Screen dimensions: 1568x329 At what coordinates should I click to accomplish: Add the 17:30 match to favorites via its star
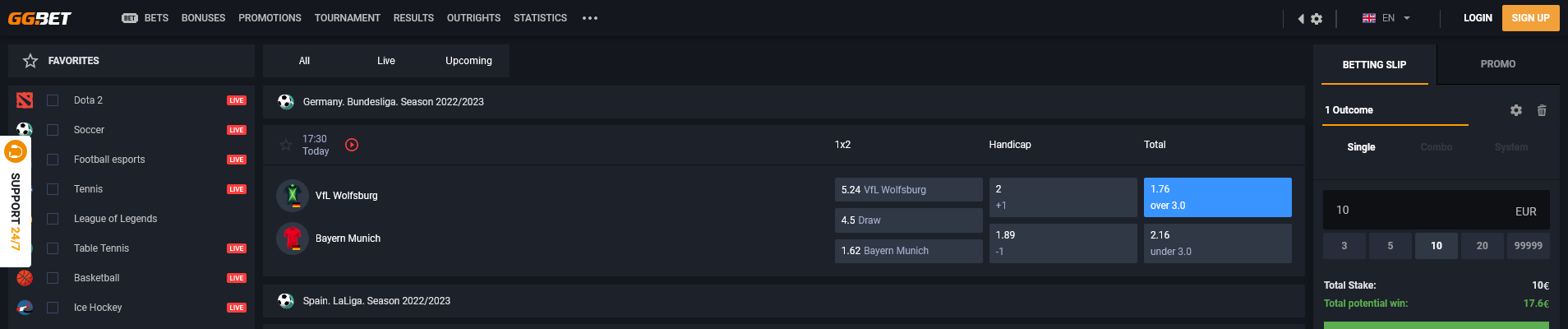tap(286, 145)
